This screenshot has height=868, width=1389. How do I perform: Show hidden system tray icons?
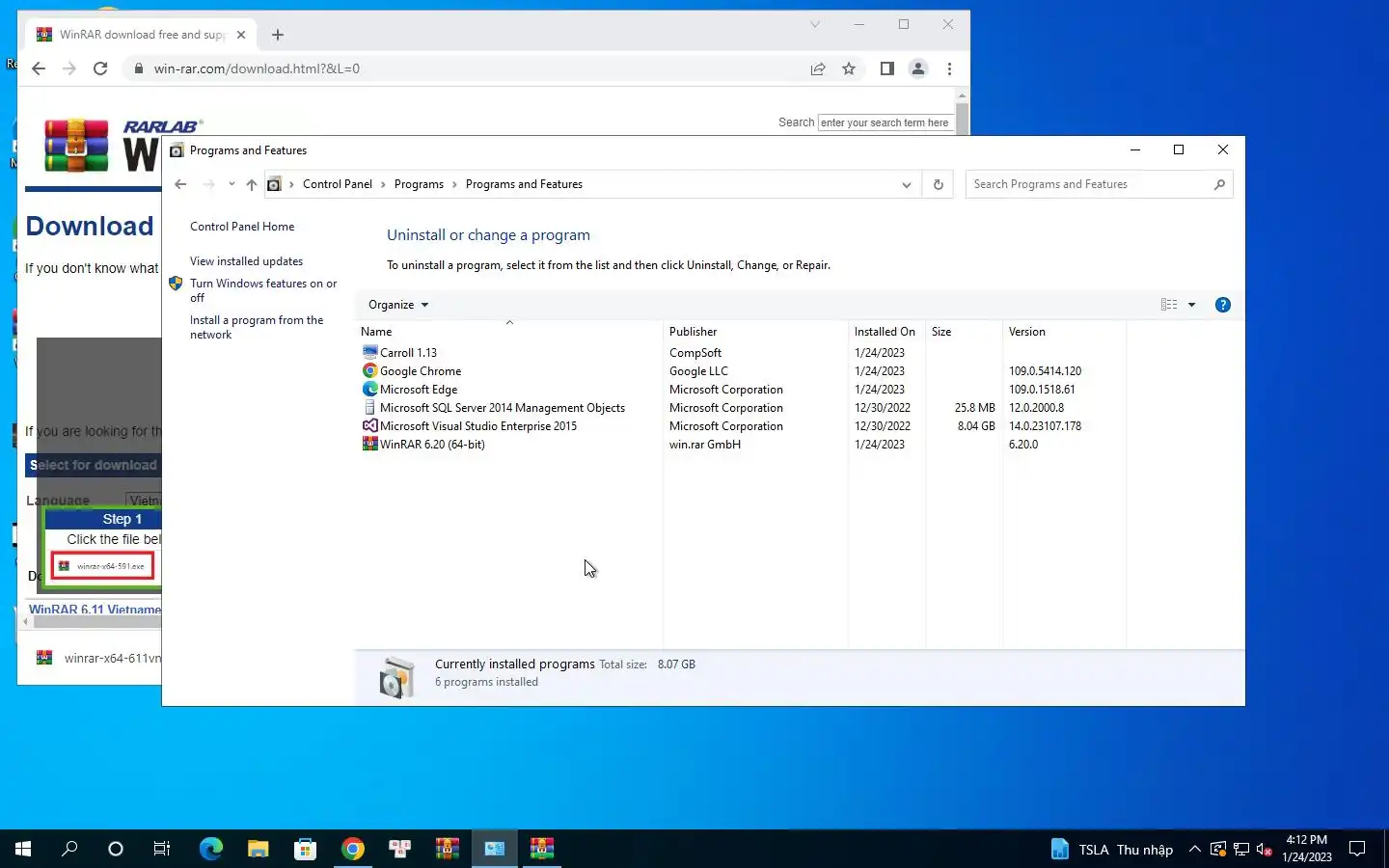1195,849
